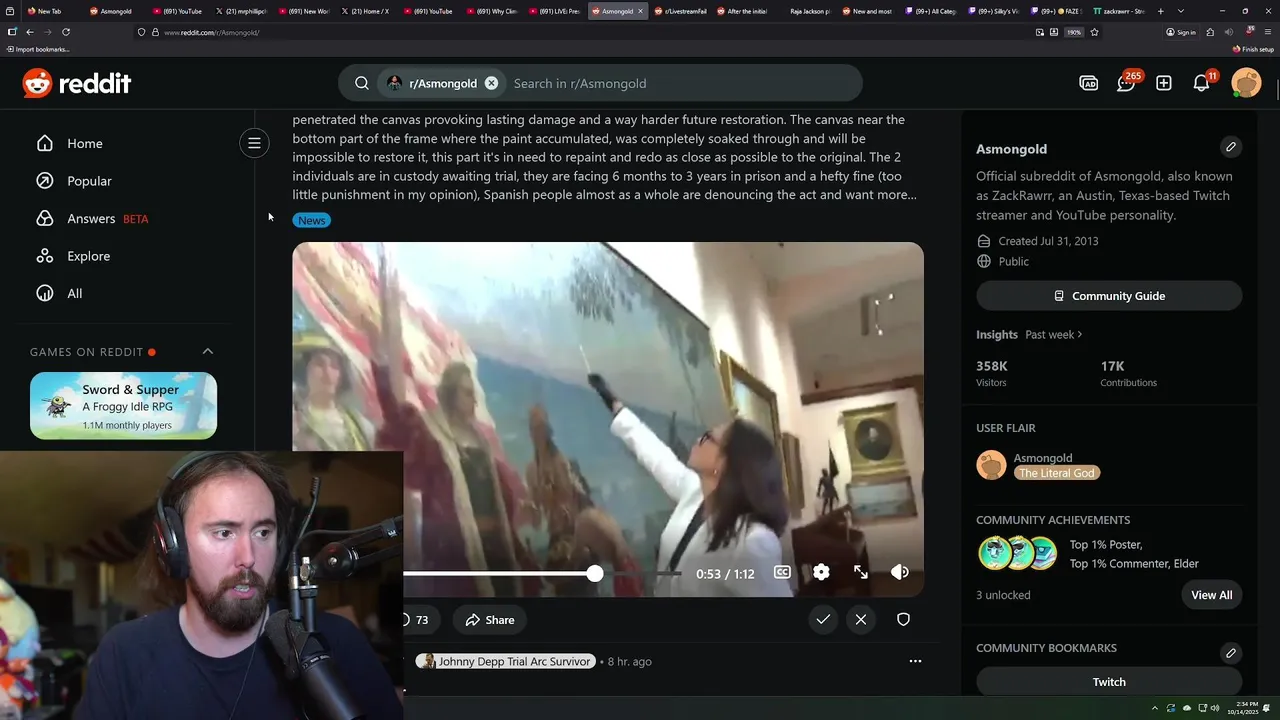Open notifications bell with 11 badge
Viewport: 1280px width, 720px height.
click(1202, 83)
